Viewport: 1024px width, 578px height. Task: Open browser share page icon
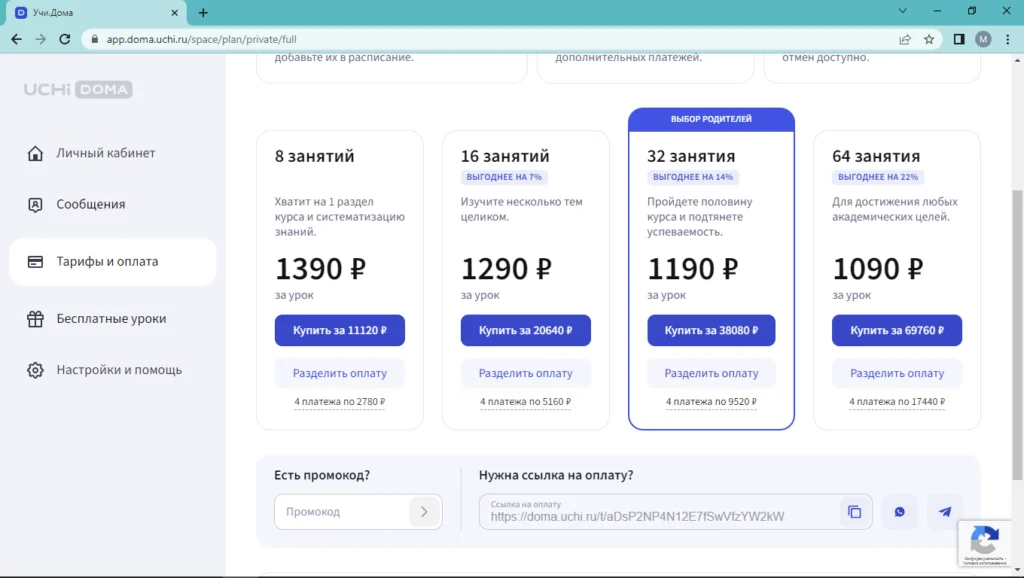[x=905, y=40]
